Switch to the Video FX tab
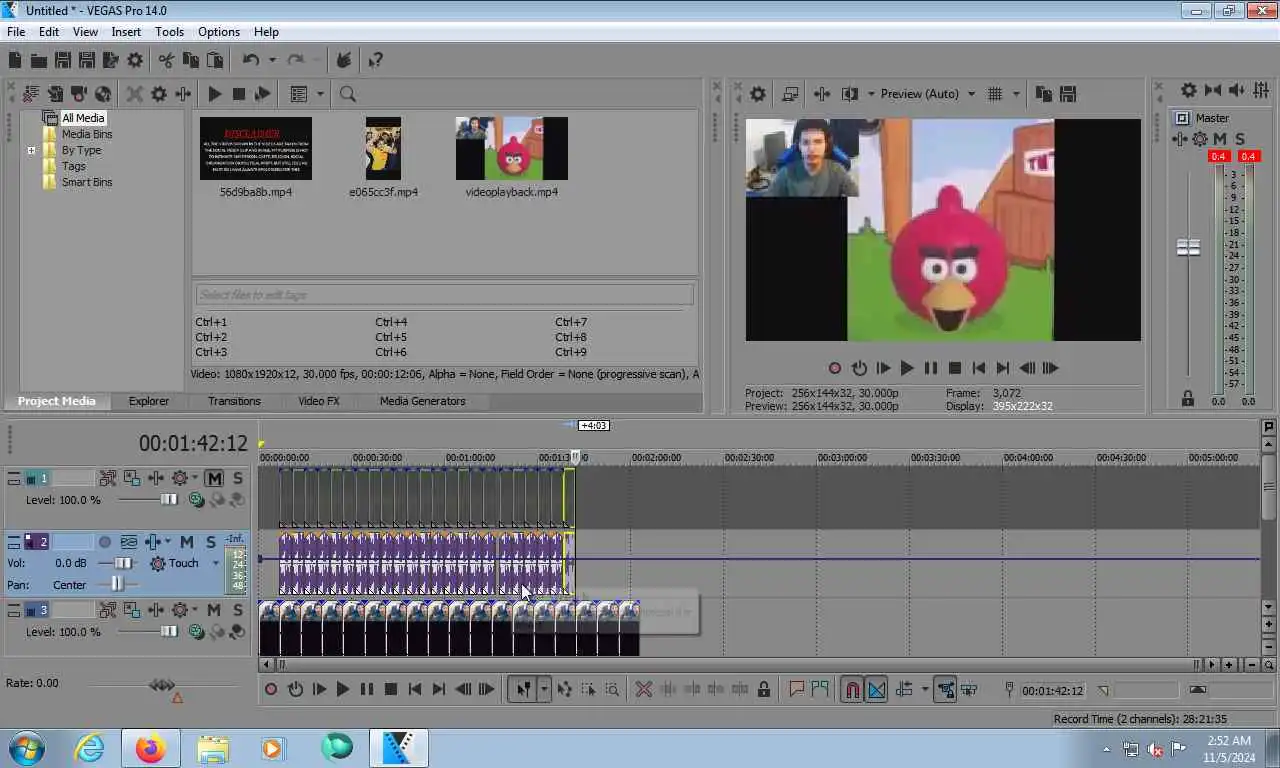 (319, 401)
